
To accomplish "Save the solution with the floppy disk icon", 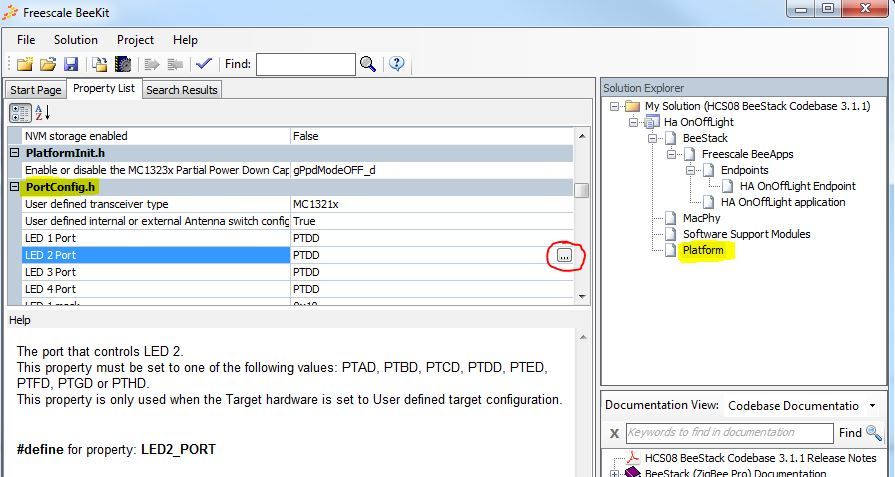I will [x=71, y=64].
